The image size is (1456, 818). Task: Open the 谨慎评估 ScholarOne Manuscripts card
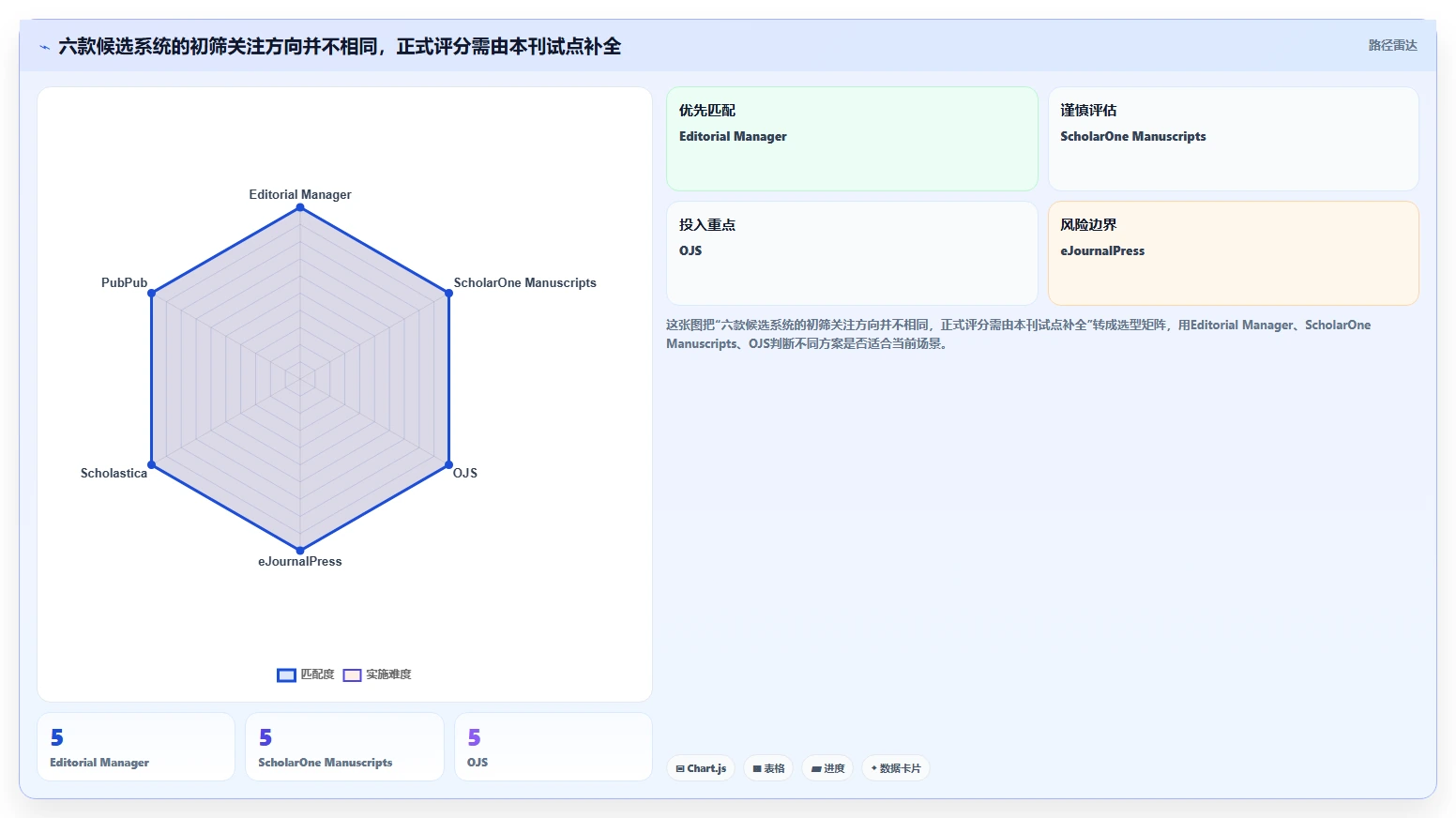point(1233,139)
